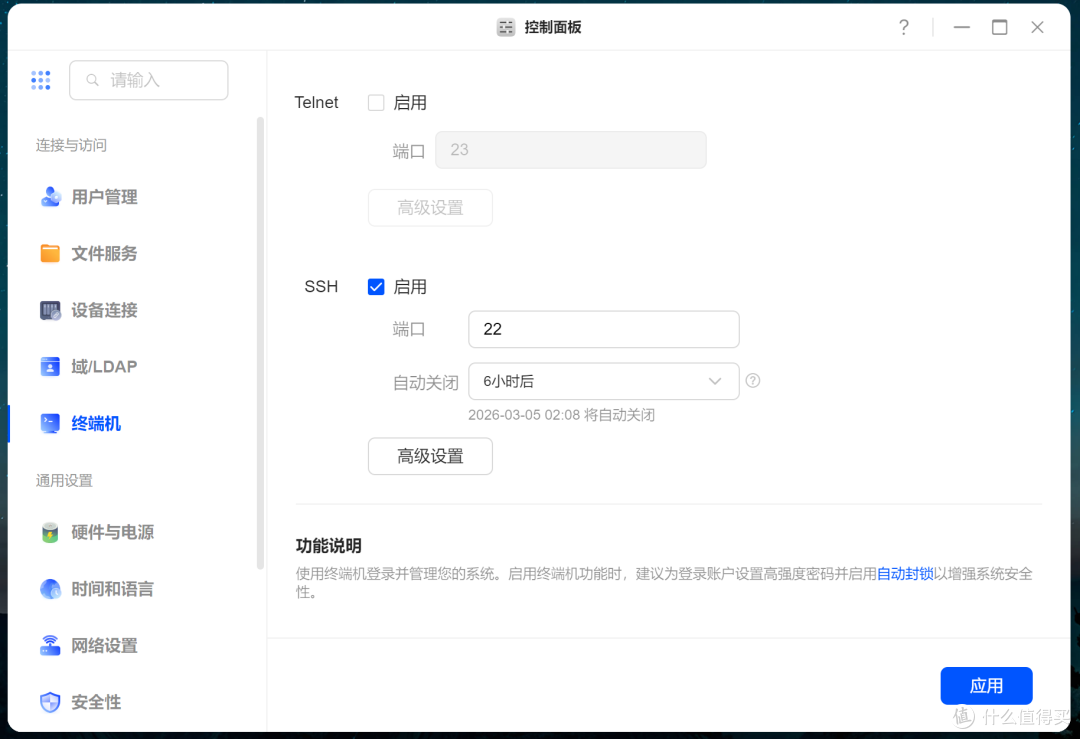Go to 文件服务 settings
Image resolution: width=1080 pixels, height=739 pixels.
click(x=104, y=253)
